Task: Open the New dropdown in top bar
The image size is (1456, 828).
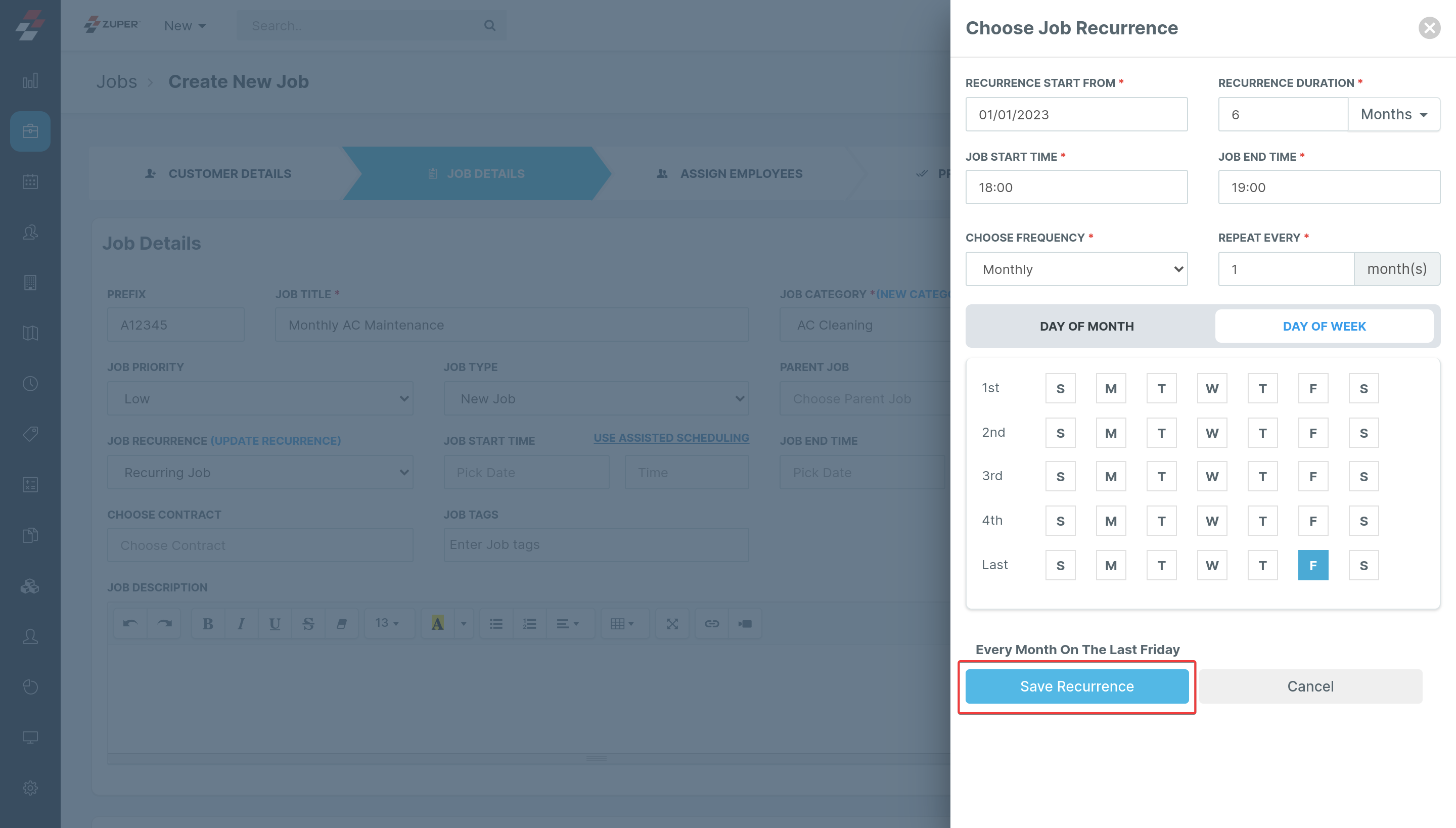Action: tap(185, 26)
